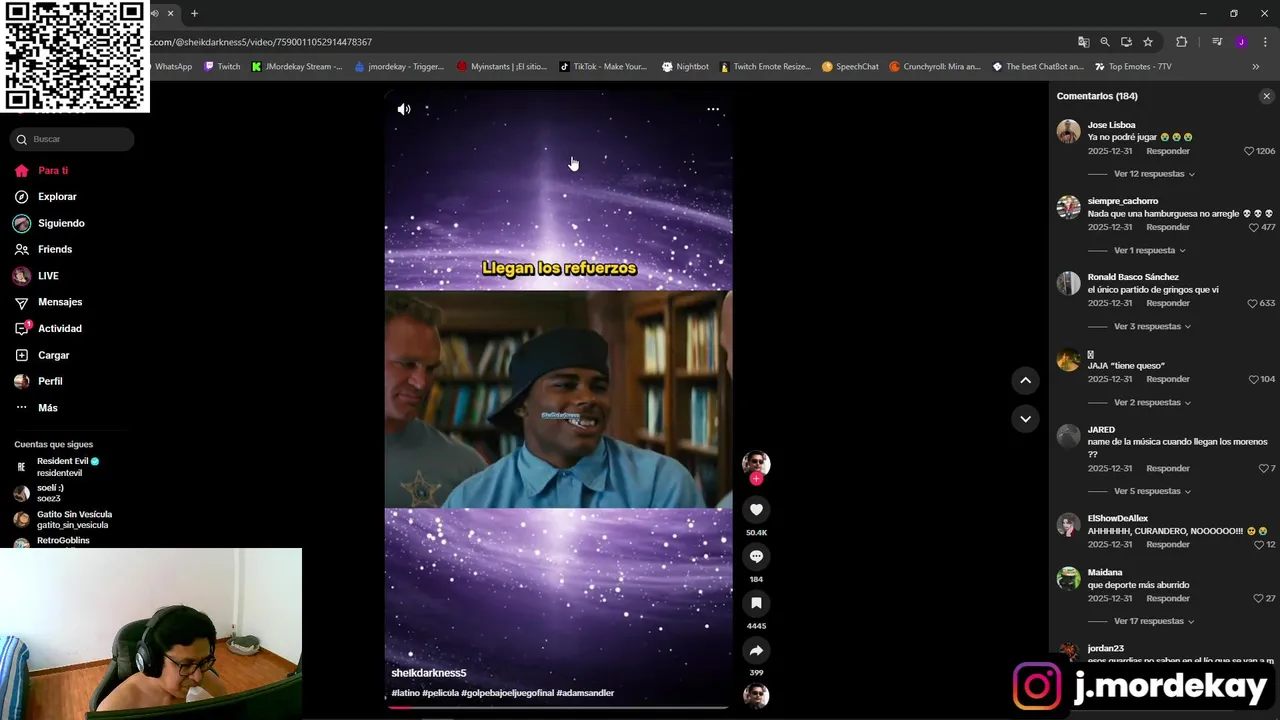Like ElShowDeAllex's comment
Image resolution: width=1280 pixels, height=720 pixels.
coord(1259,544)
